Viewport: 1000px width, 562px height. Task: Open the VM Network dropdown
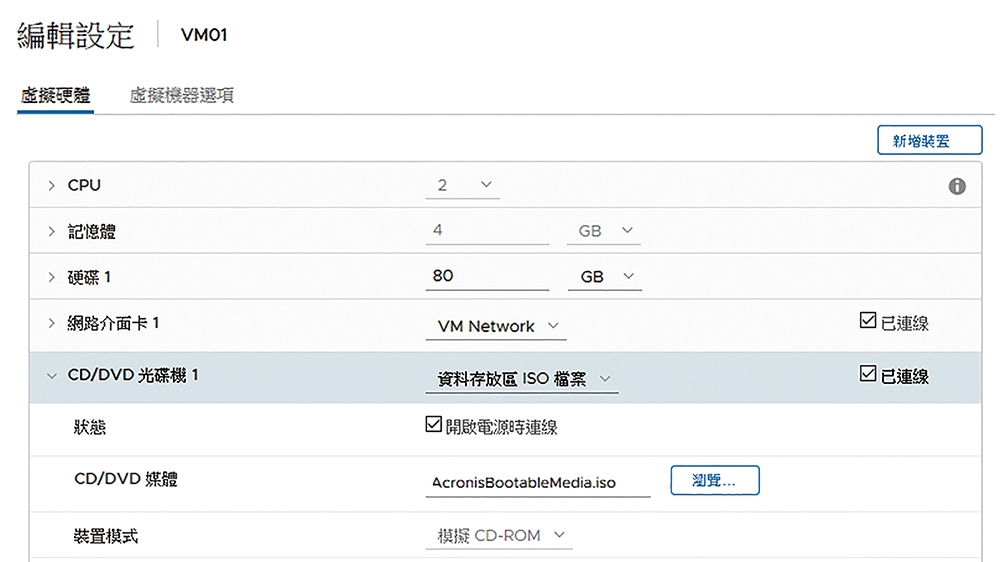point(496,327)
